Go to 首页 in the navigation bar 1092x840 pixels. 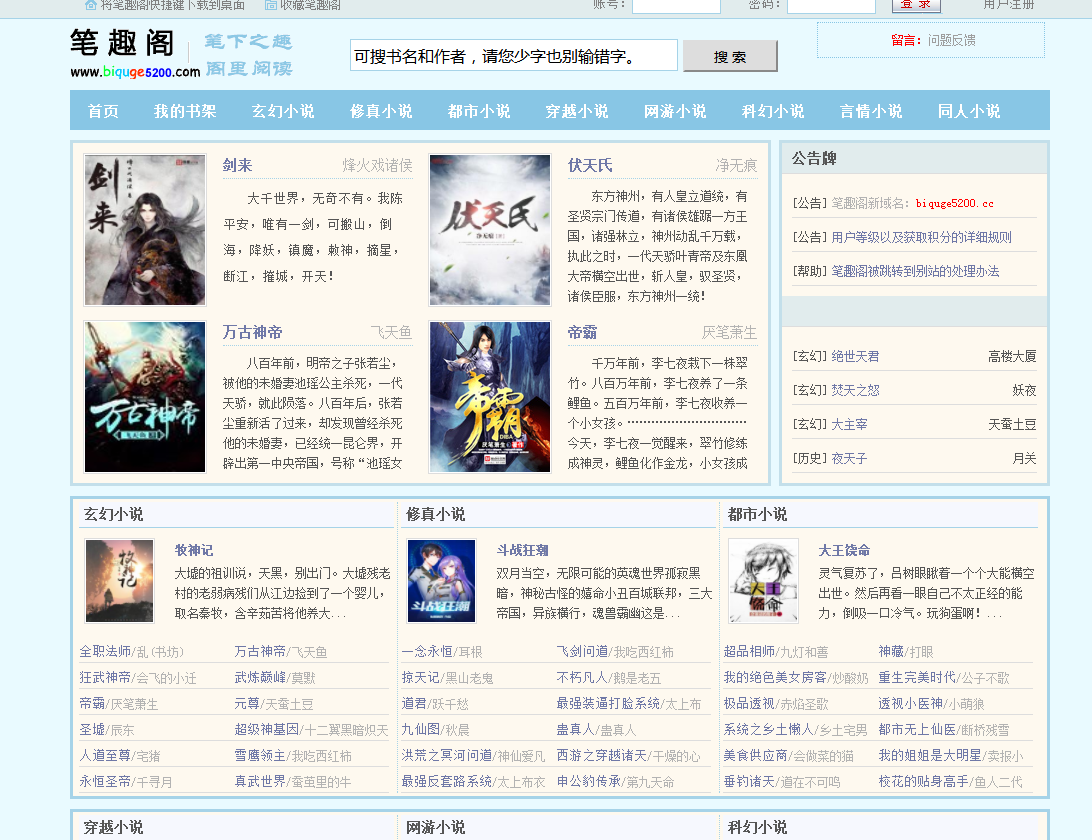(103, 111)
